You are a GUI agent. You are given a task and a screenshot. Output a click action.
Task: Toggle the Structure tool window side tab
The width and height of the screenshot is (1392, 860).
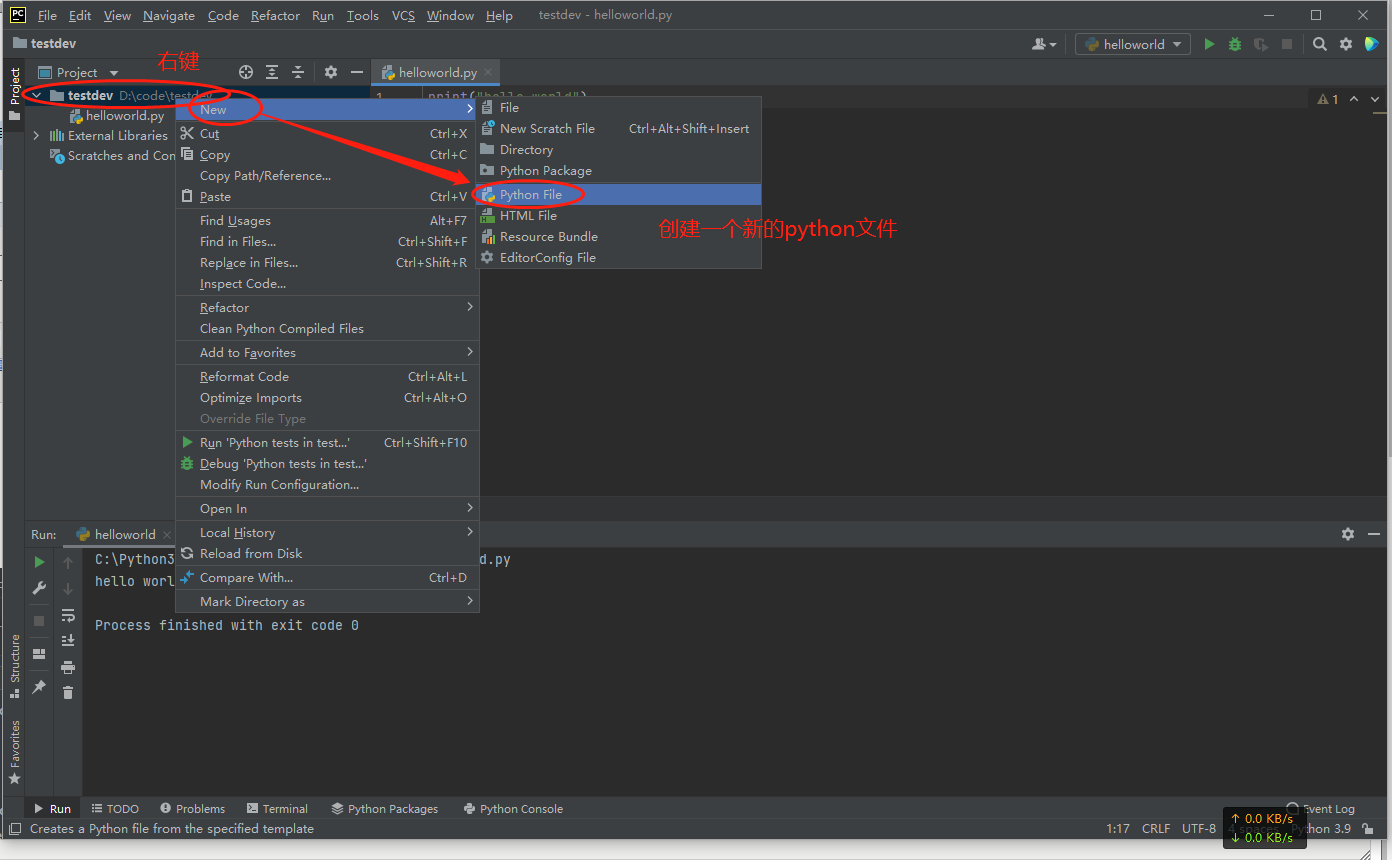(x=14, y=665)
